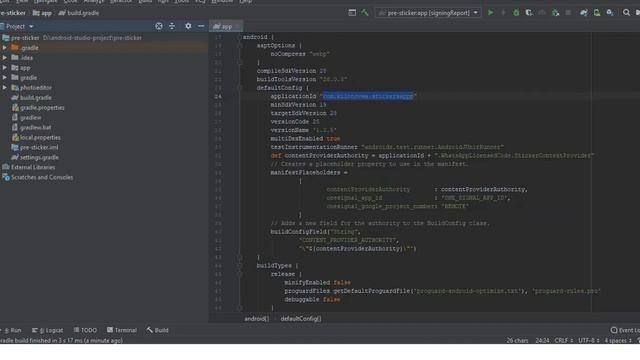
Task: Collapse the defaultConfig block fold marker
Action: (x=240, y=87)
